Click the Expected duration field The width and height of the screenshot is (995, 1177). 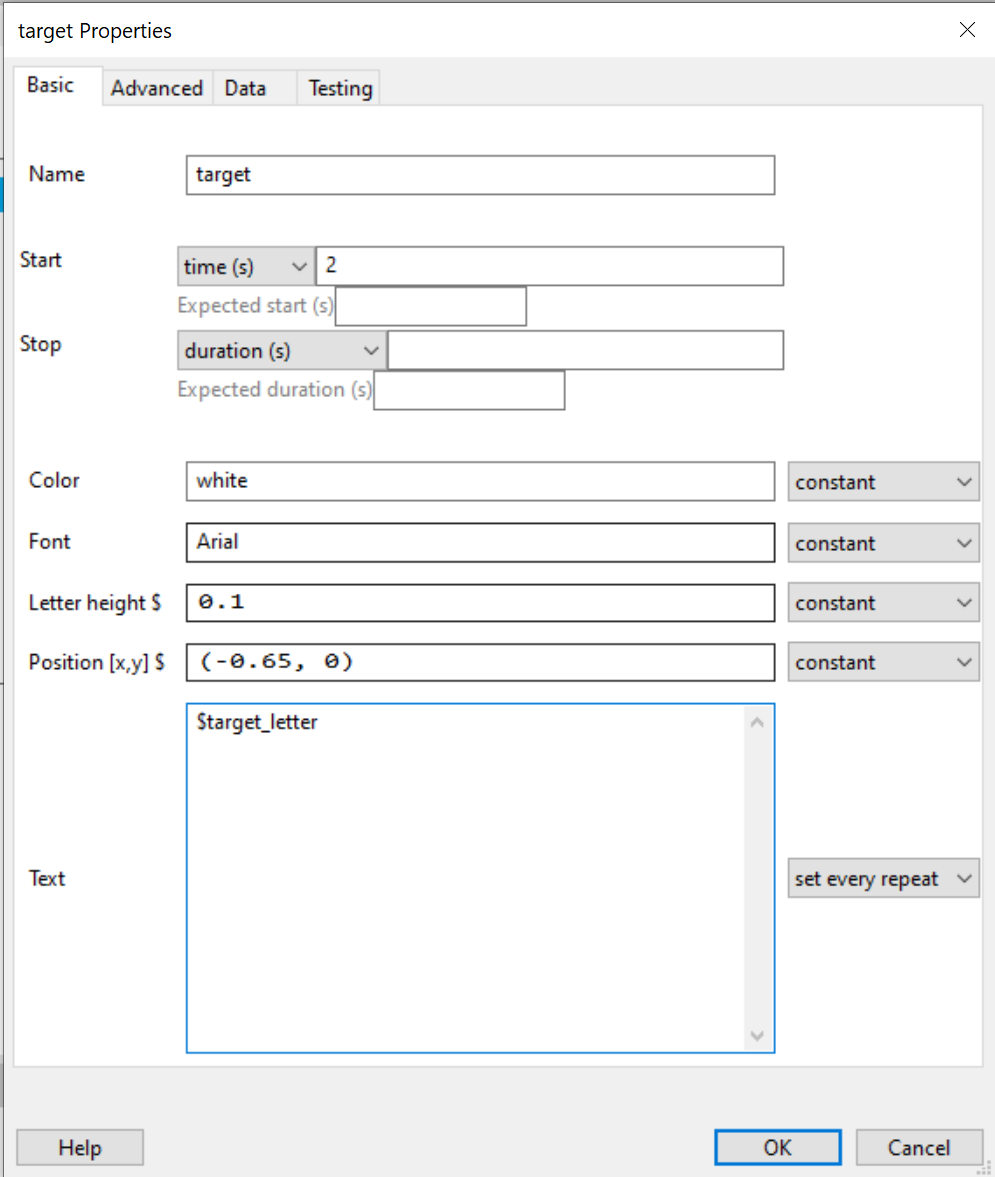click(x=468, y=390)
